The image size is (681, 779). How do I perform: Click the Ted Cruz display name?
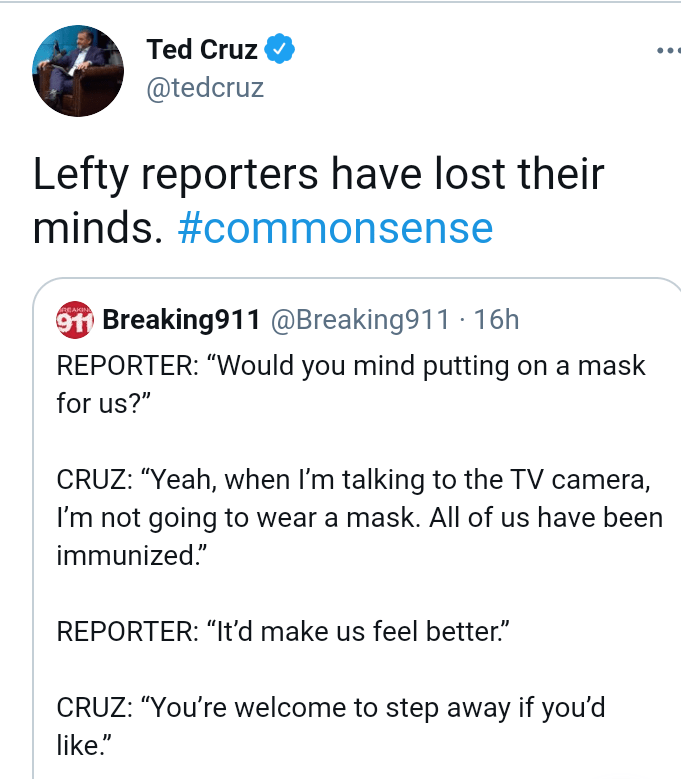pyautogui.click(x=202, y=49)
